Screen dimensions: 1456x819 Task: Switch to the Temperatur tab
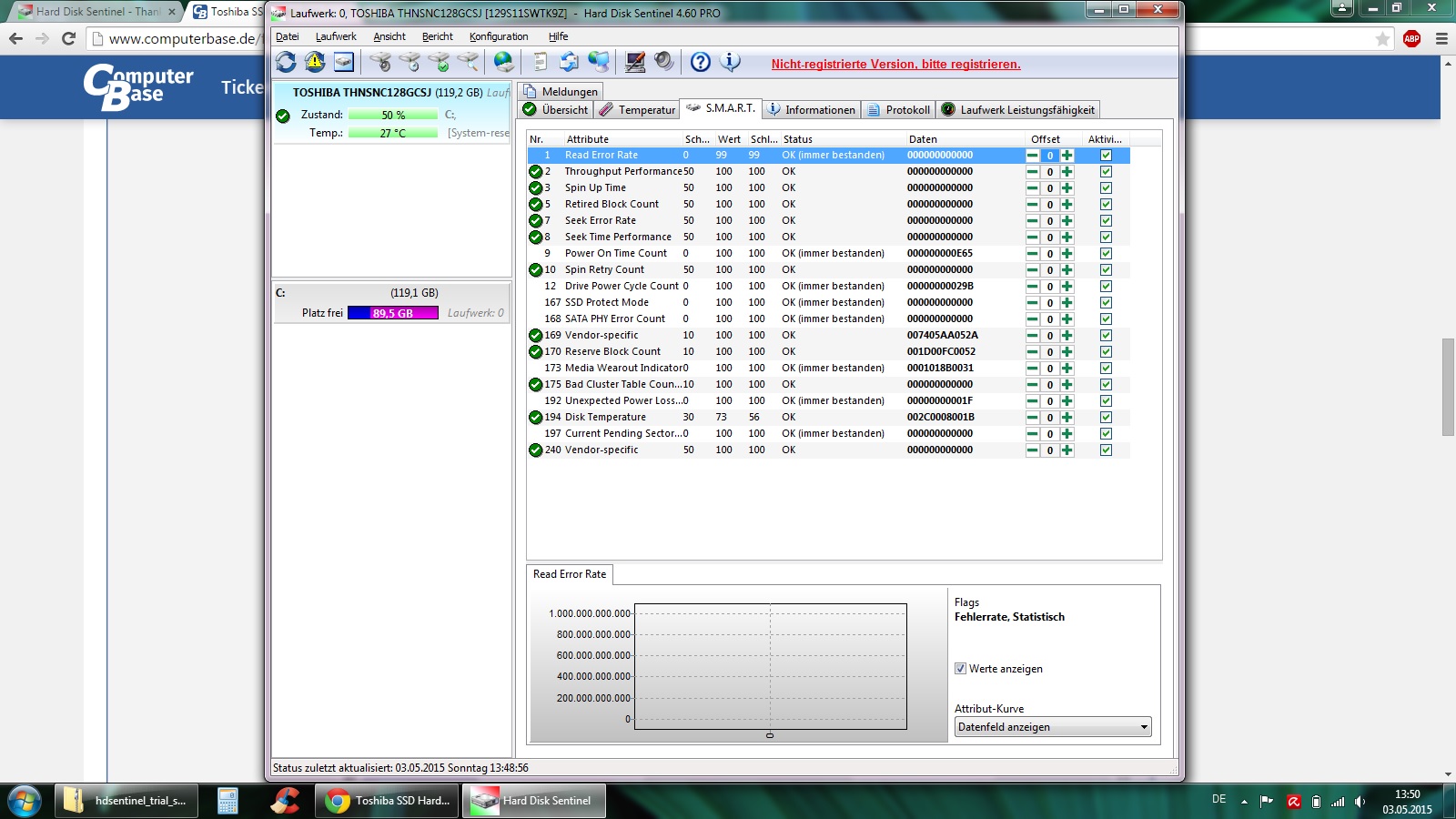click(638, 110)
